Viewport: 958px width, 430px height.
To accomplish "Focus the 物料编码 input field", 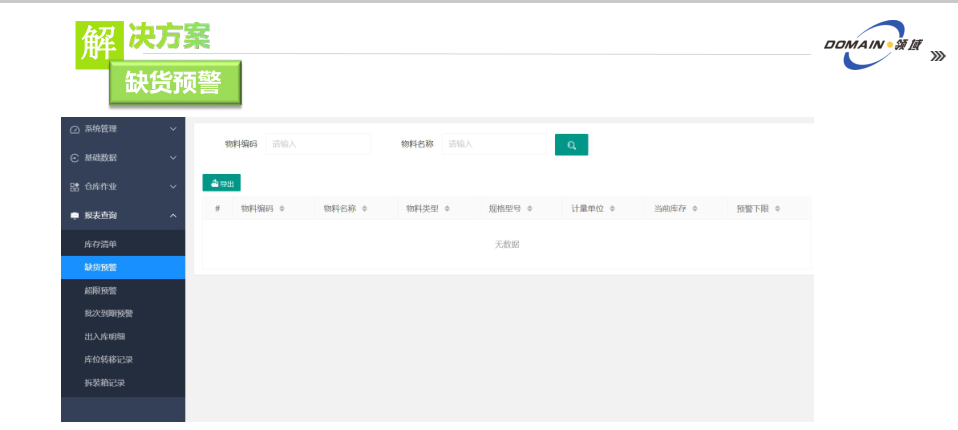I will pos(318,144).
